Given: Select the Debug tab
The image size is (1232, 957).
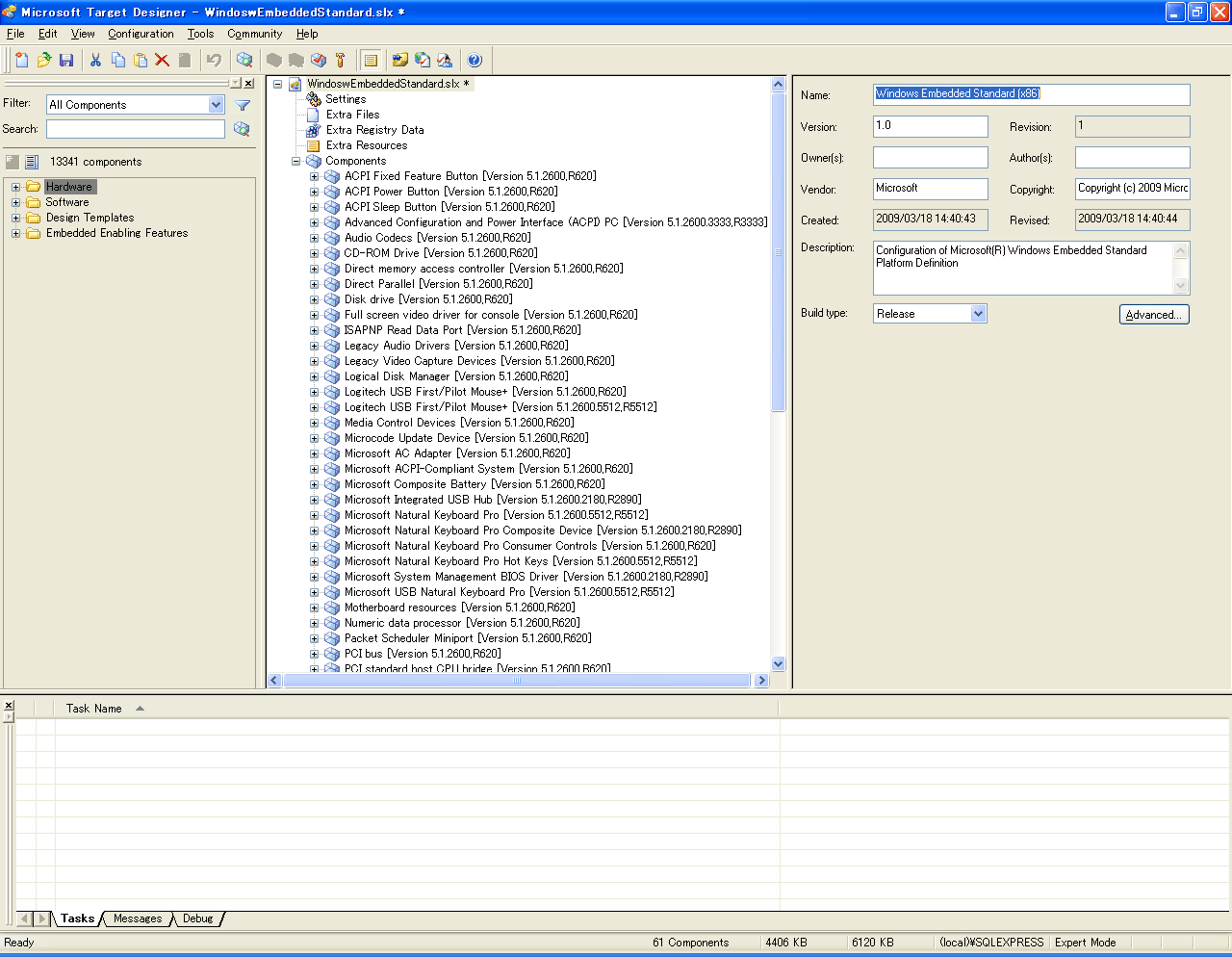Looking at the screenshot, I should click(196, 918).
